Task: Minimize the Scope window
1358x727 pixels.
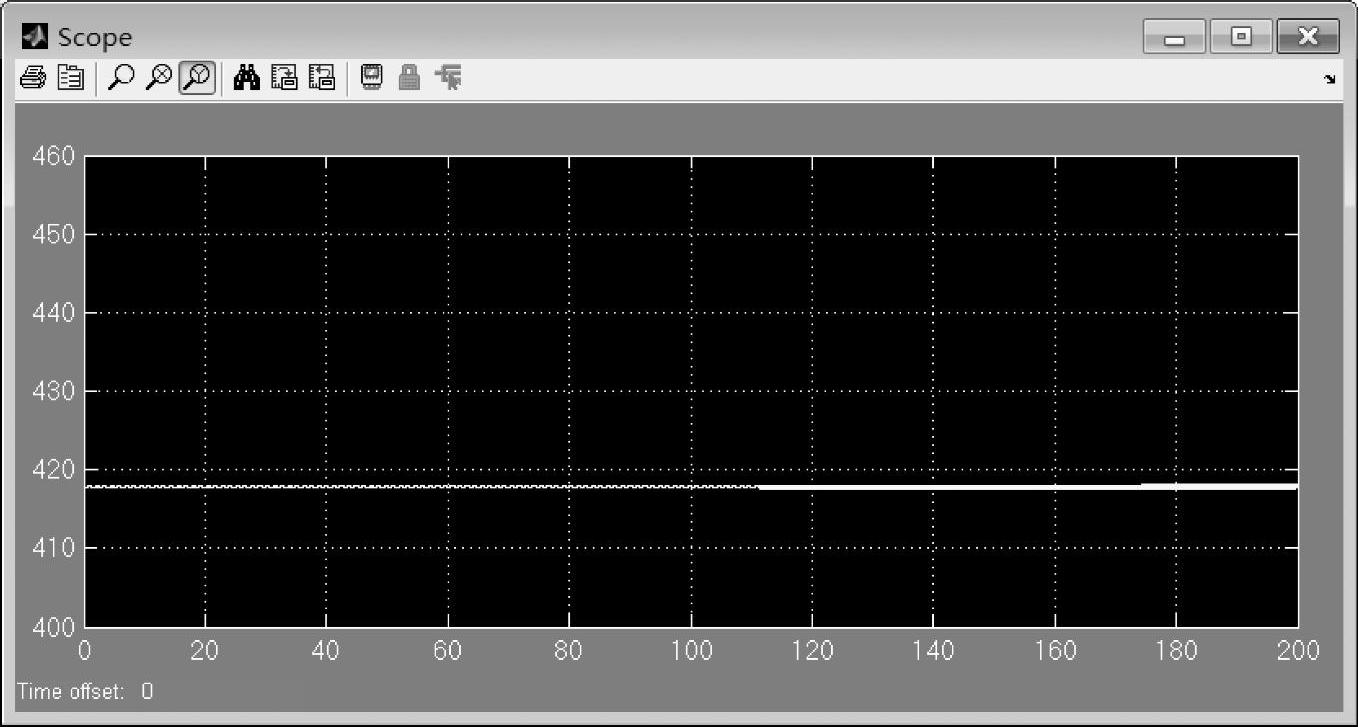Action: (1174, 38)
